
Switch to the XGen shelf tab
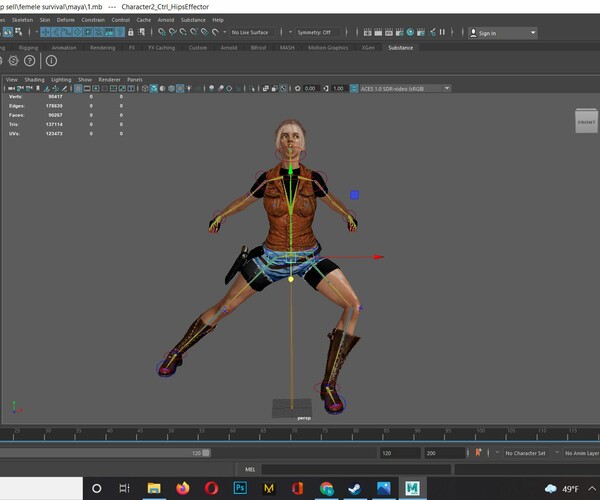coord(368,47)
